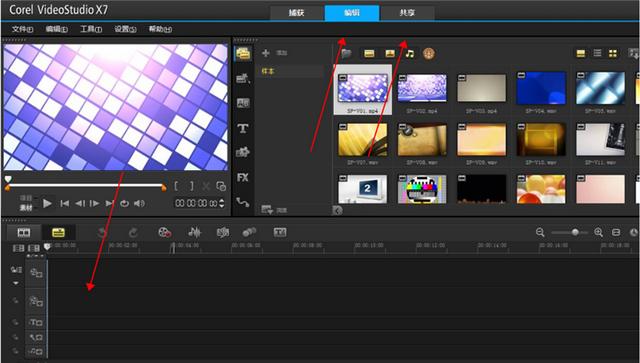Image resolution: width=640 pixels, height=363 pixels.
Task: Click the Zoom in magnifier on timeline
Action: pyautogui.click(x=598, y=232)
